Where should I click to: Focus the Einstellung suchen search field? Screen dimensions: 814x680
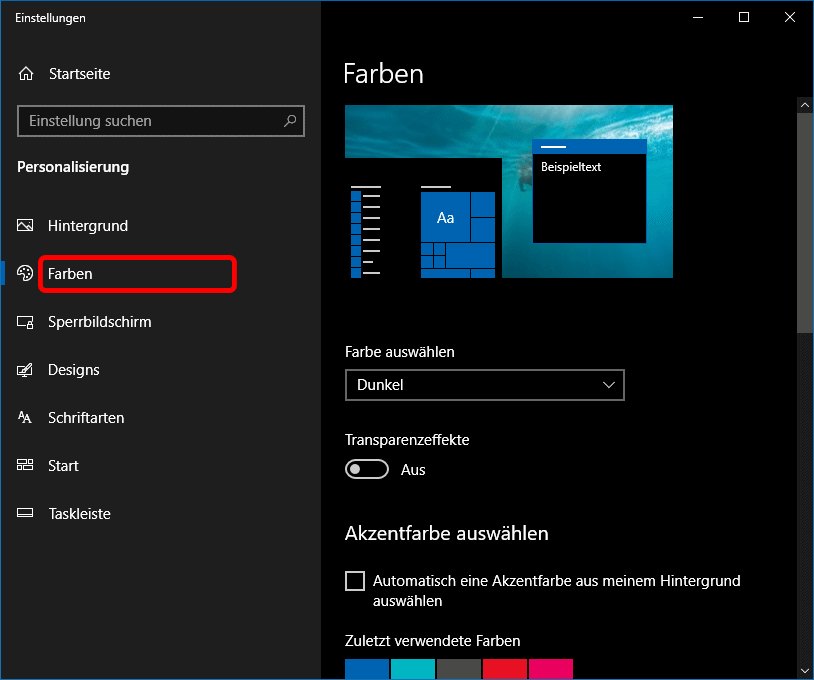[x=150, y=121]
